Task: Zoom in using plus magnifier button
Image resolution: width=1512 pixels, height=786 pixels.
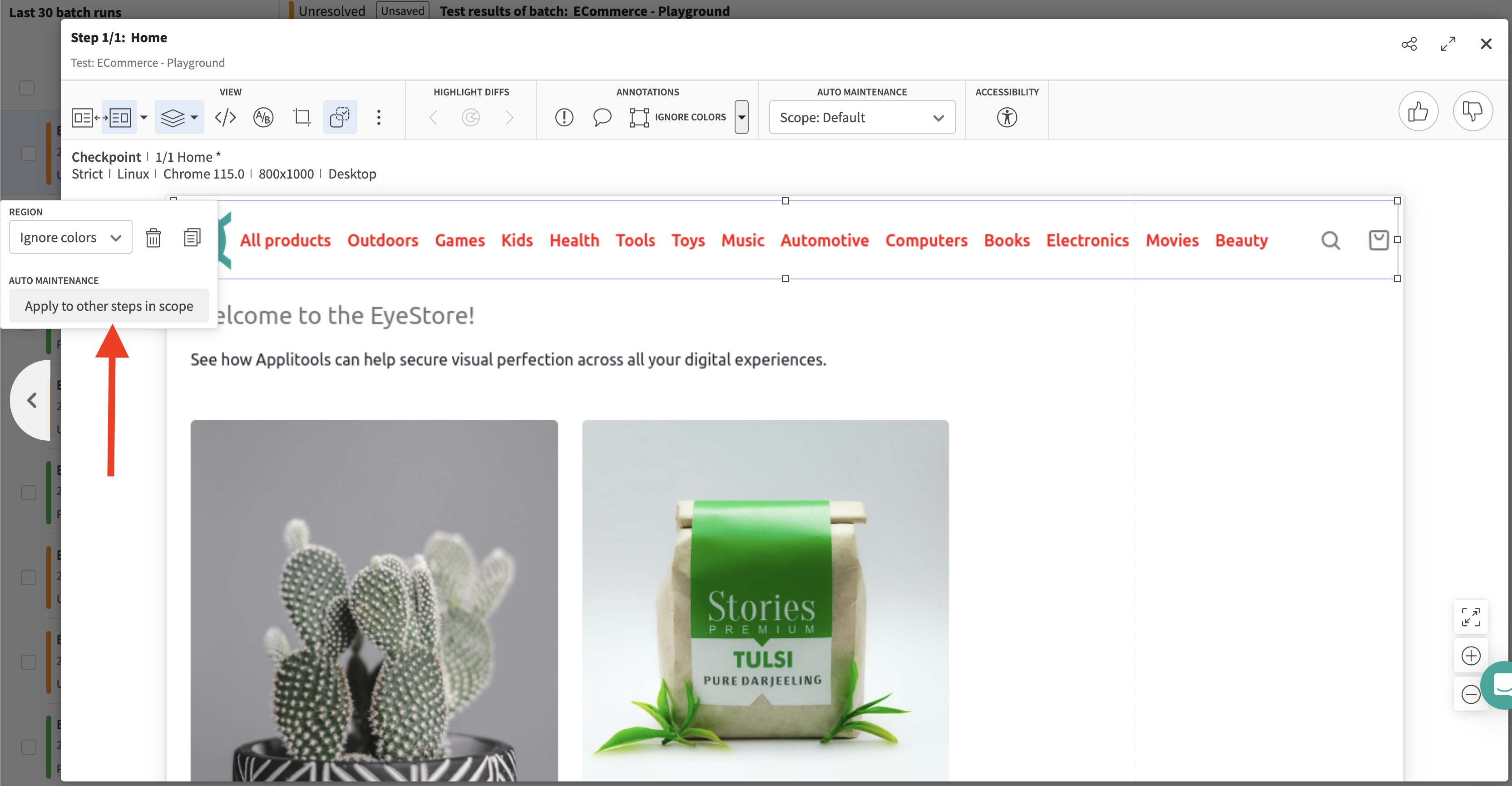Action: (1470, 656)
